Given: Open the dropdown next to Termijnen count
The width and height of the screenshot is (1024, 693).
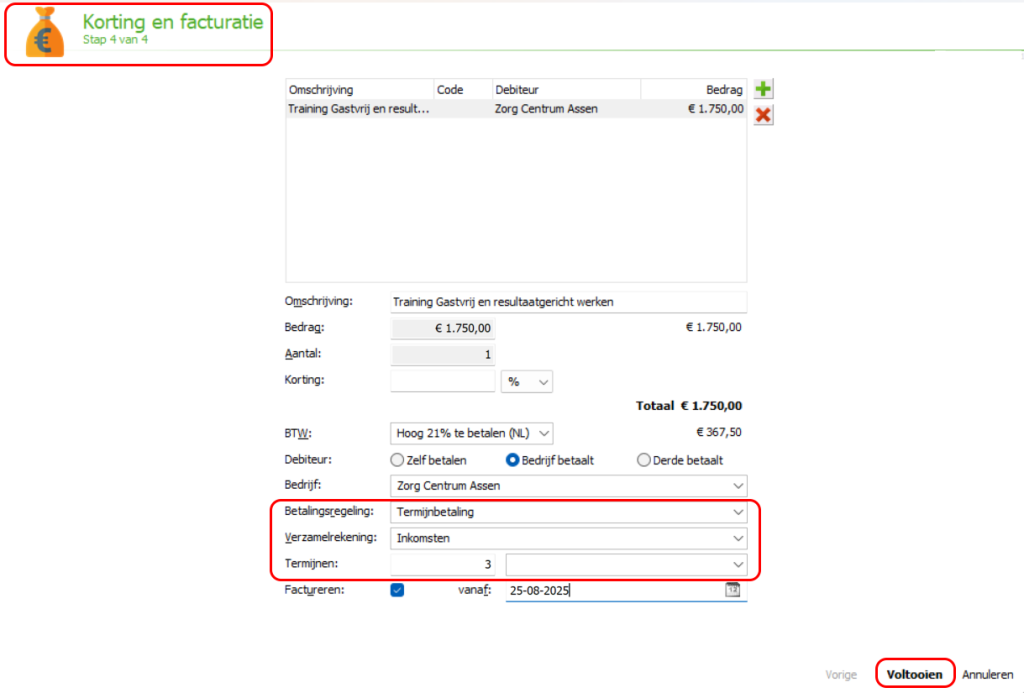Looking at the screenshot, I should pos(738,565).
